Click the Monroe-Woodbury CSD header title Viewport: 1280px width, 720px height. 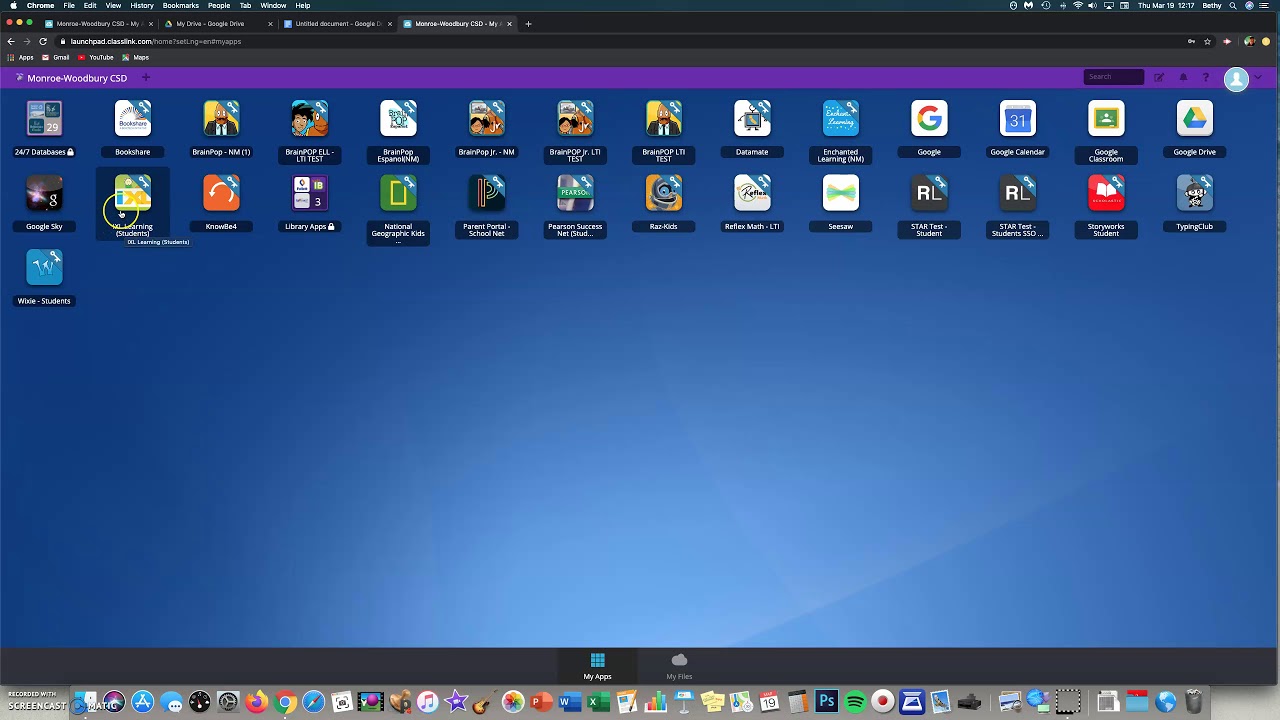pyautogui.click(x=77, y=78)
